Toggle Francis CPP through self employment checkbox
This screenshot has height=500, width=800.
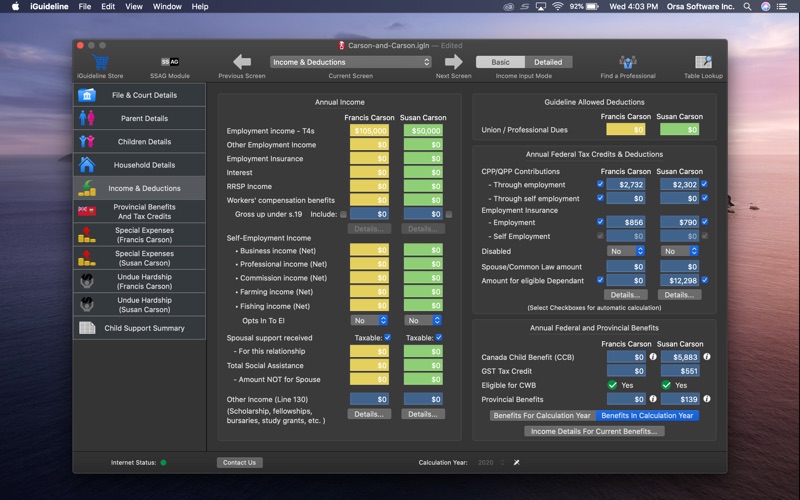tap(600, 198)
